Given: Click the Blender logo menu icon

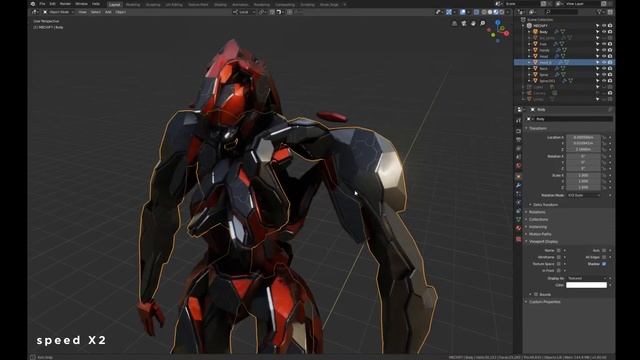Looking at the screenshot, I should 33,4.
